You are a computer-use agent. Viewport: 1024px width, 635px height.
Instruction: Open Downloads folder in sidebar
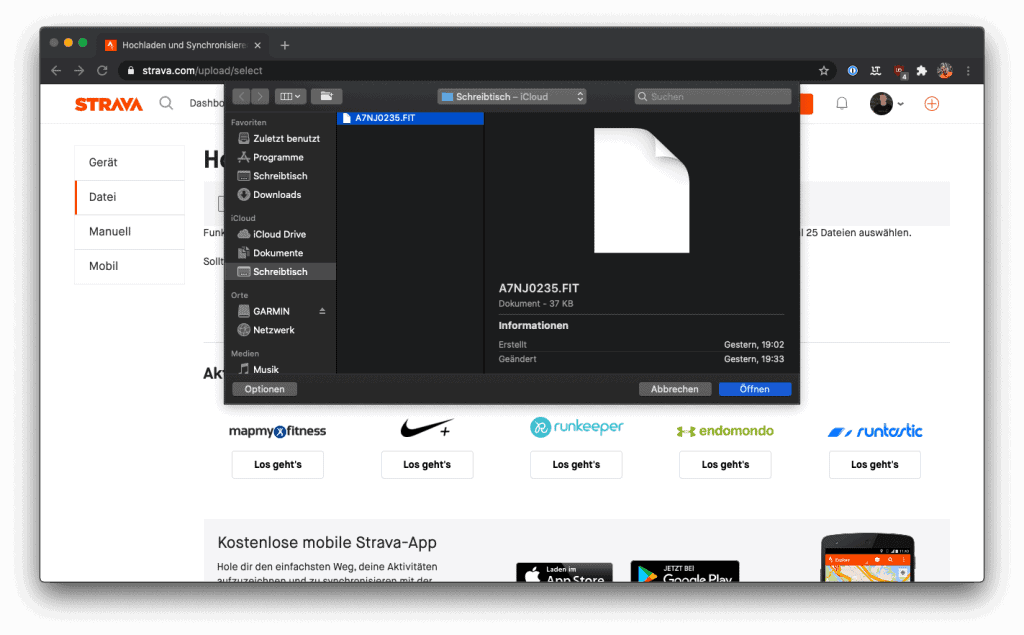pos(280,195)
